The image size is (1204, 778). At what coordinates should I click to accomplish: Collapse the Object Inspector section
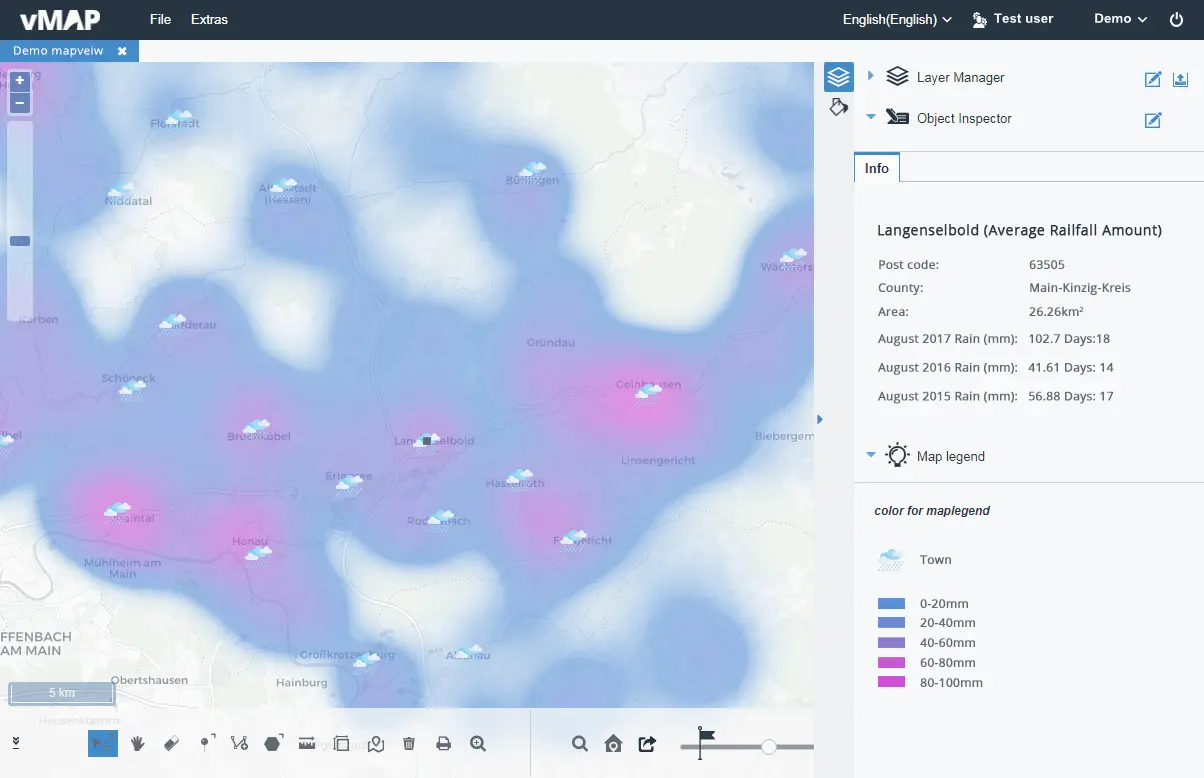[871, 117]
